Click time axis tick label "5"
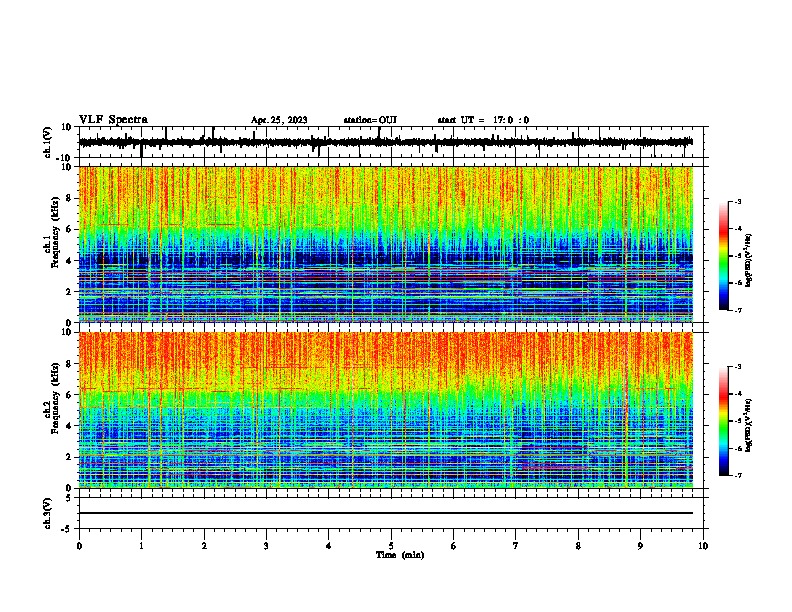The height and width of the screenshot is (612, 792). point(391,546)
